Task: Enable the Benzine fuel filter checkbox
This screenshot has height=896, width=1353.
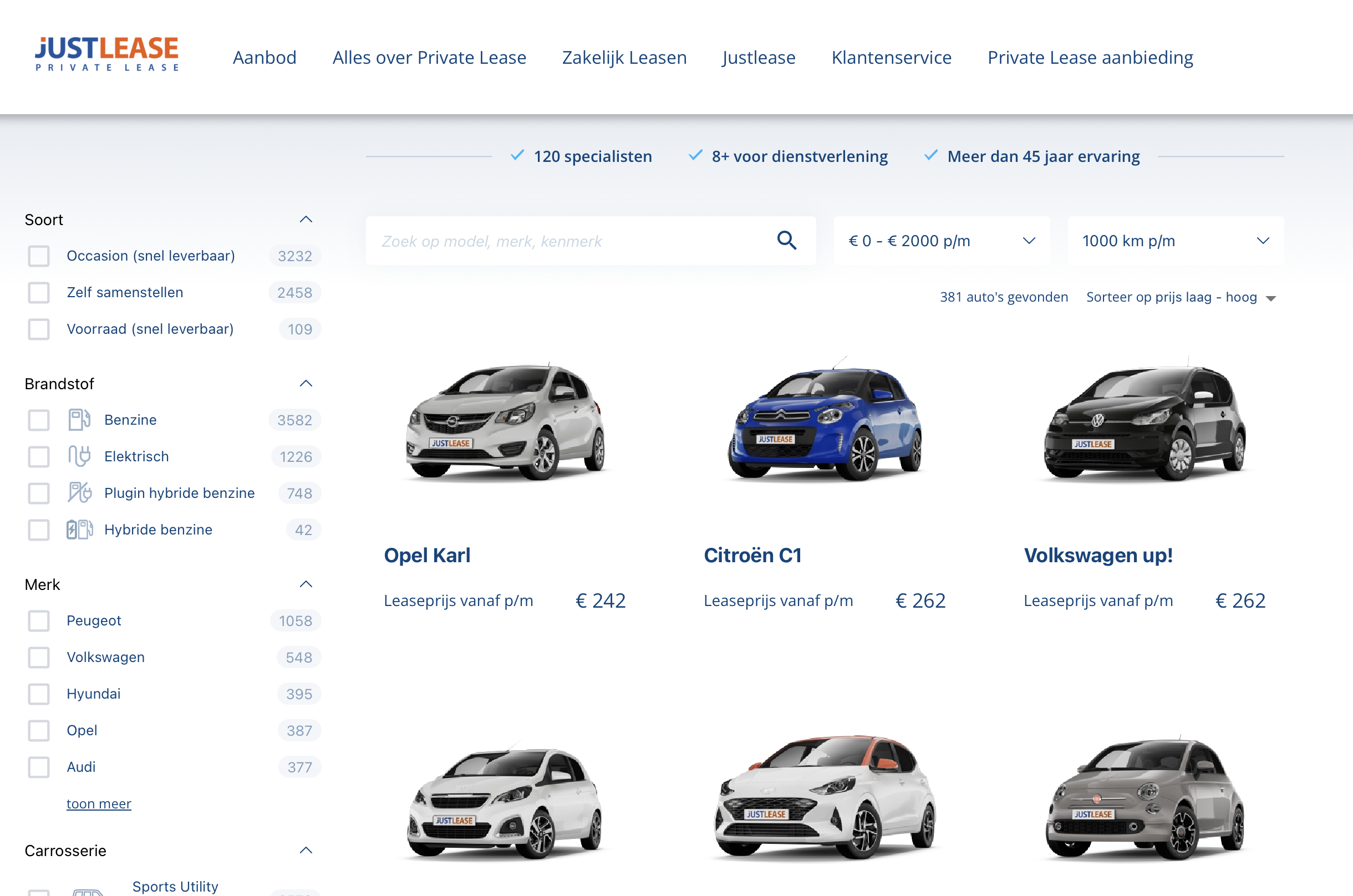Action: click(x=39, y=420)
